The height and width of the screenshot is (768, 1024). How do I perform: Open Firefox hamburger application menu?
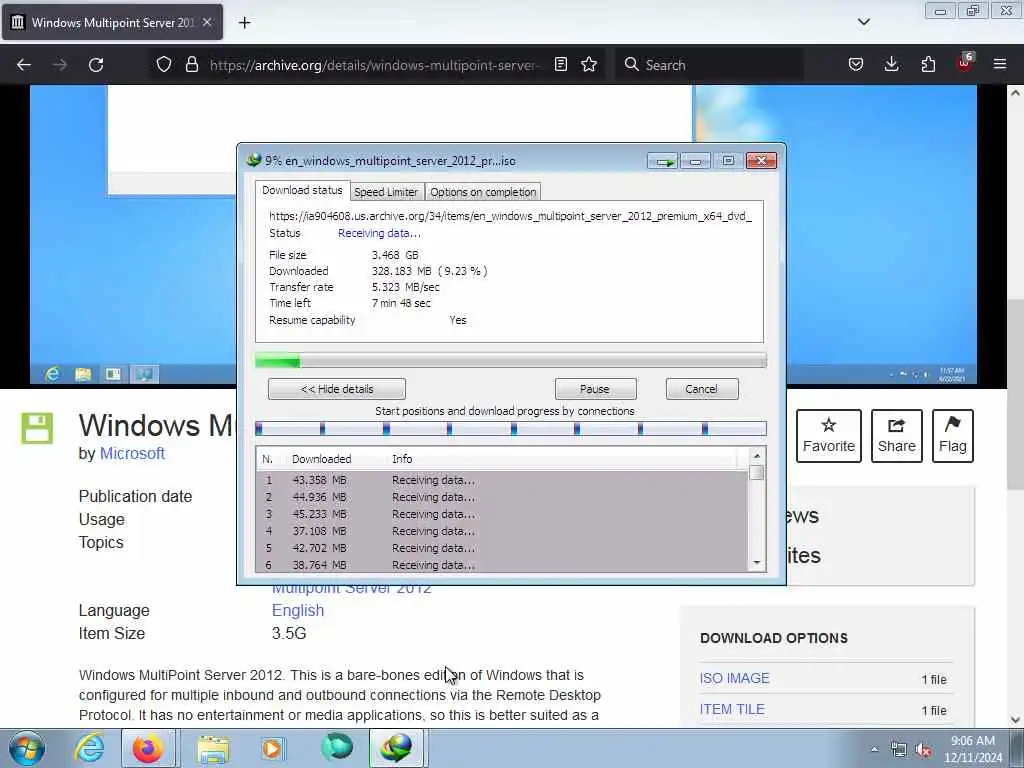[x=1000, y=64]
